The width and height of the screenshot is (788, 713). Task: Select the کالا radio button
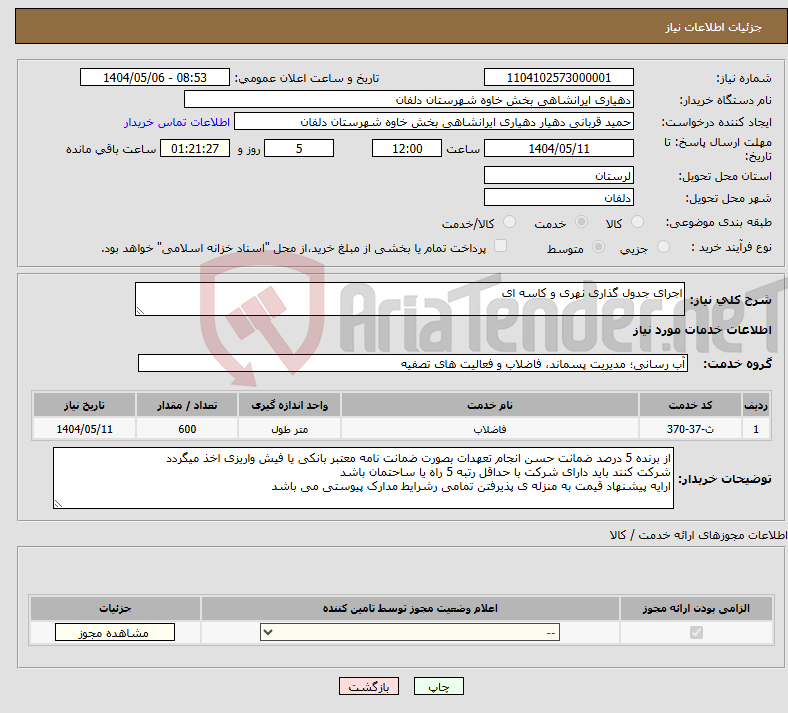[637, 222]
